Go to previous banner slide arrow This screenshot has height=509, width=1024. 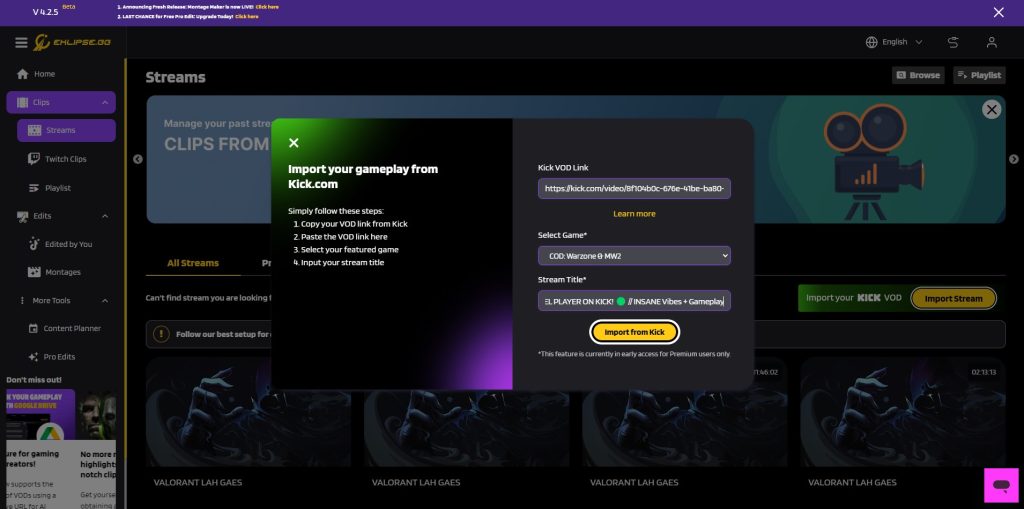pos(137,159)
